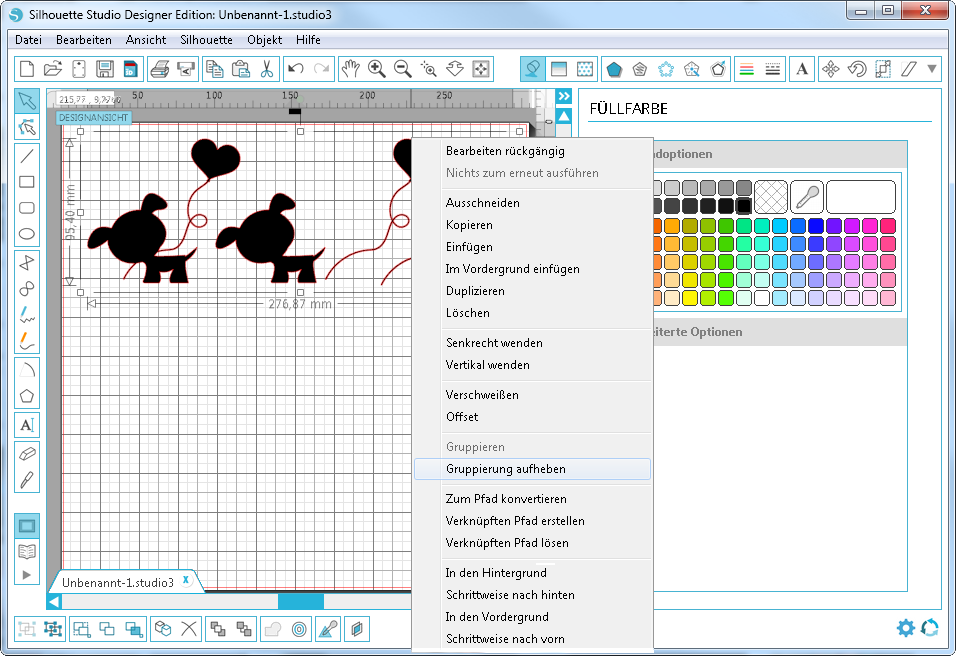
Task: Open the Silhouette menu
Action: point(206,40)
